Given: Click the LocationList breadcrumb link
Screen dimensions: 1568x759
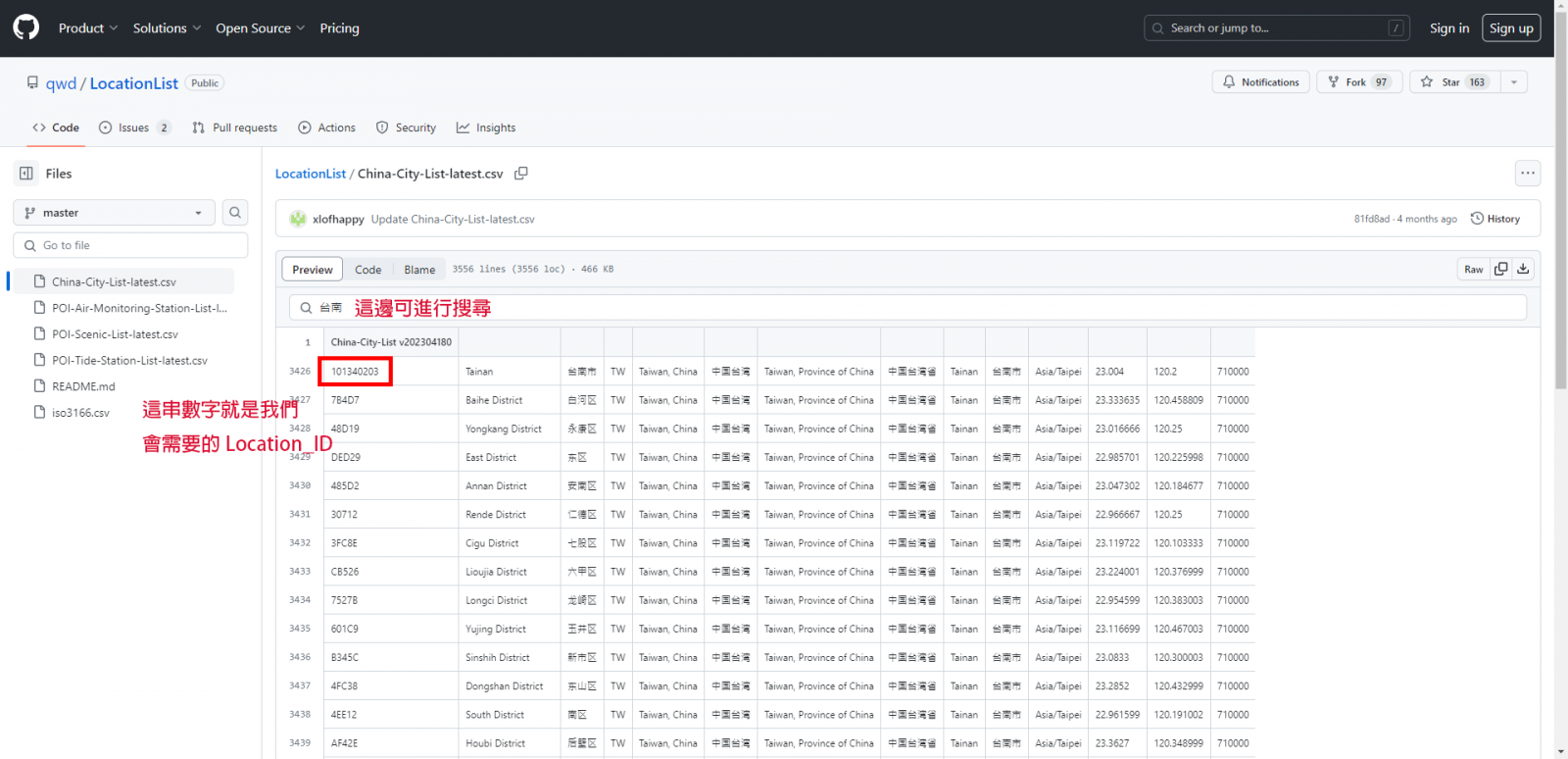Looking at the screenshot, I should coord(311,174).
